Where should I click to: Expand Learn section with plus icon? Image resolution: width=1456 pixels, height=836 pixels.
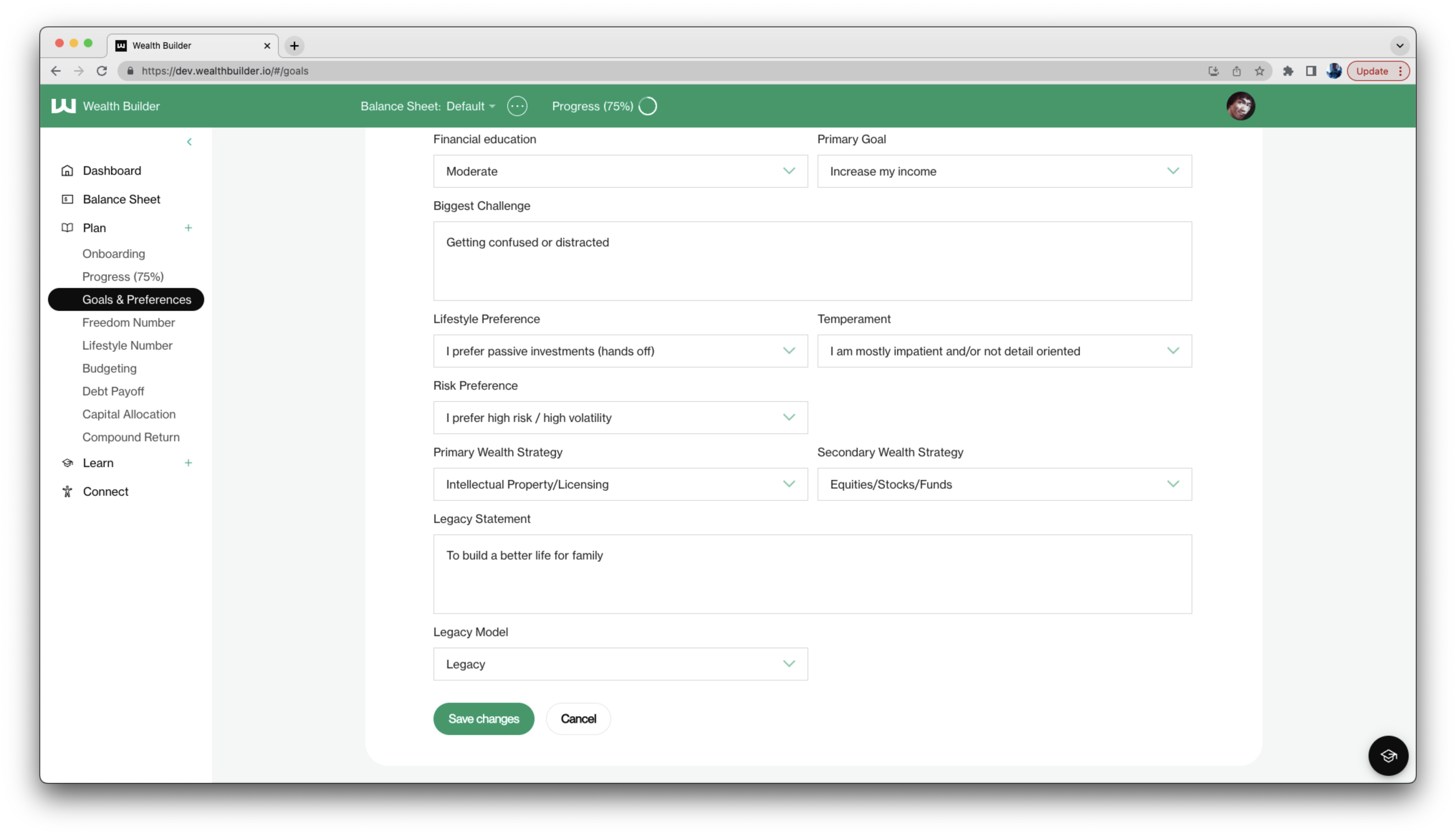click(x=188, y=463)
